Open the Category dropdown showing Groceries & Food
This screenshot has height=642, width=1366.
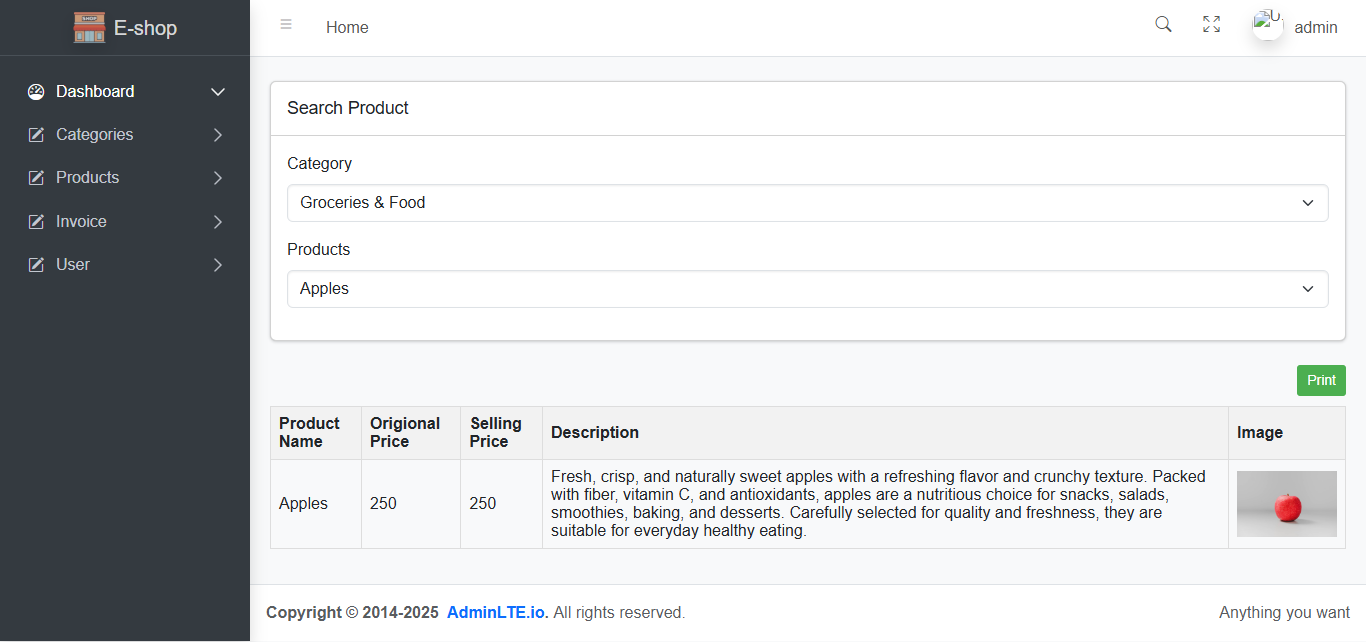808,203
